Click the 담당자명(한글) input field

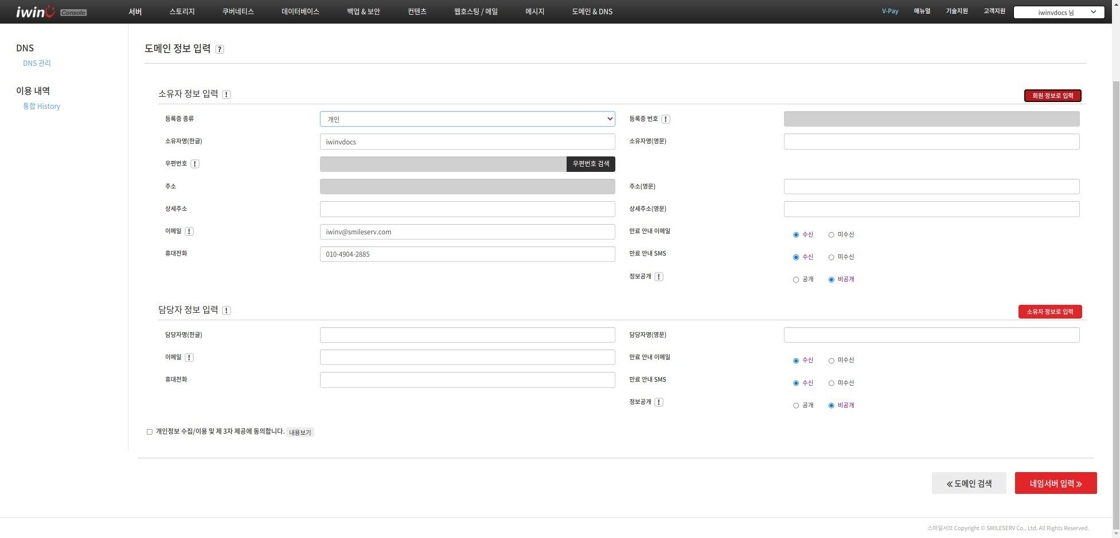(467, 335)
